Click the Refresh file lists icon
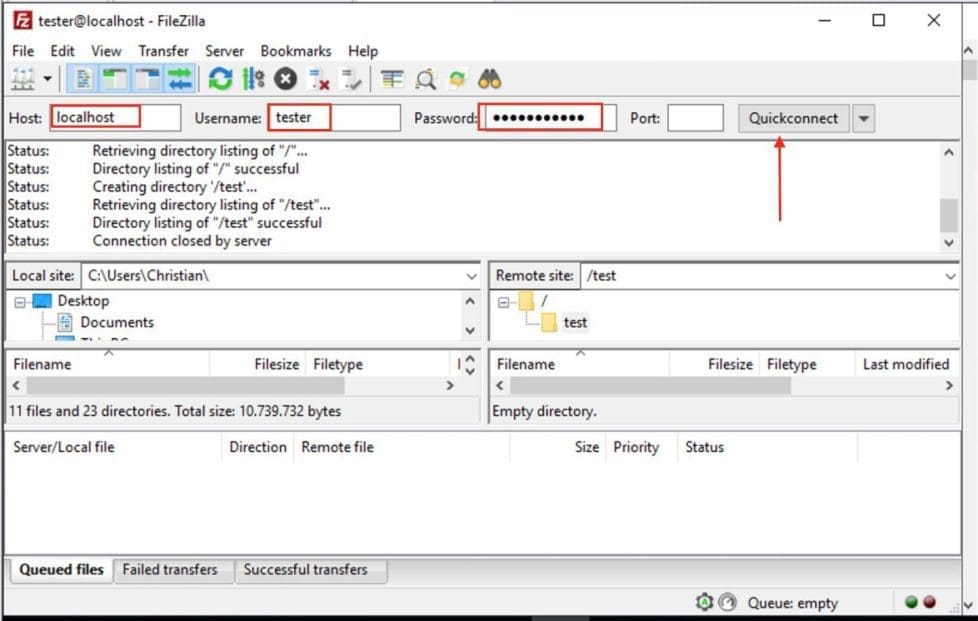This screenshot has height=621, width=978. [220, 79]
